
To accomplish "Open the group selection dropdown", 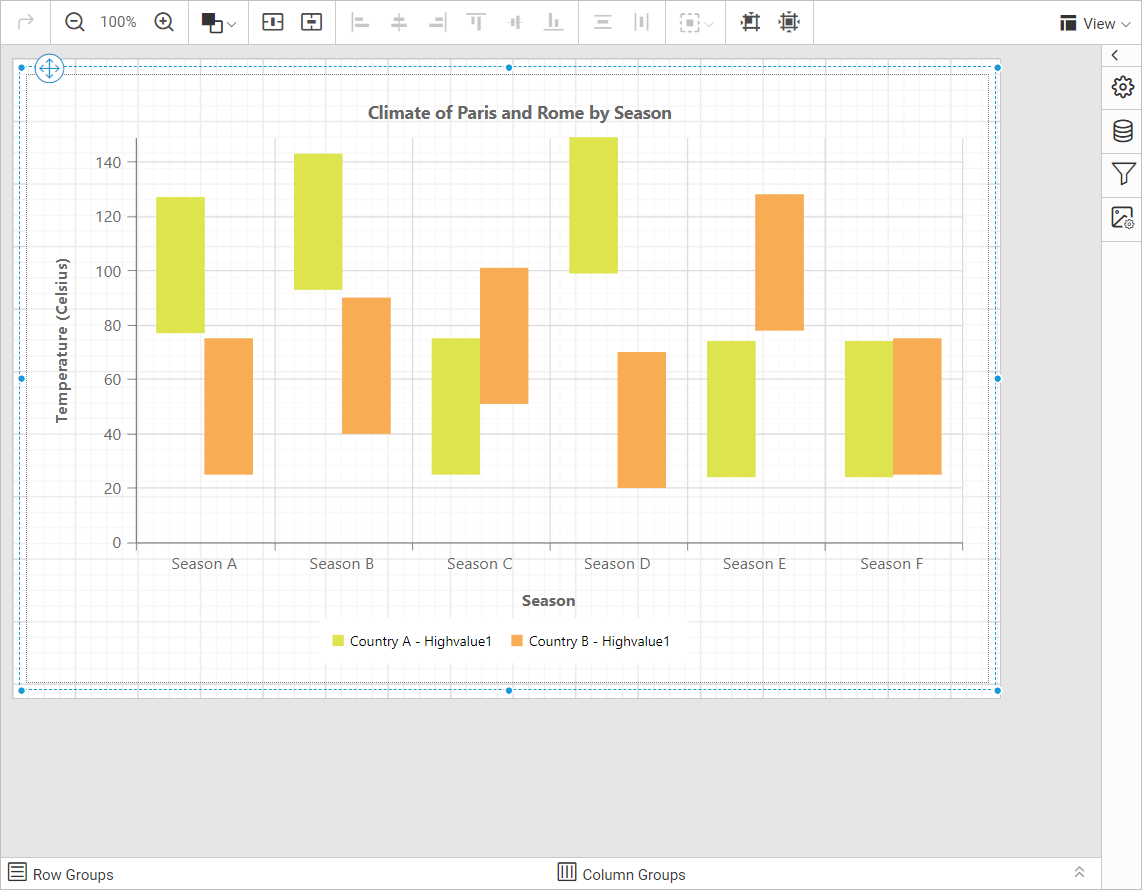I will point(696,23).
